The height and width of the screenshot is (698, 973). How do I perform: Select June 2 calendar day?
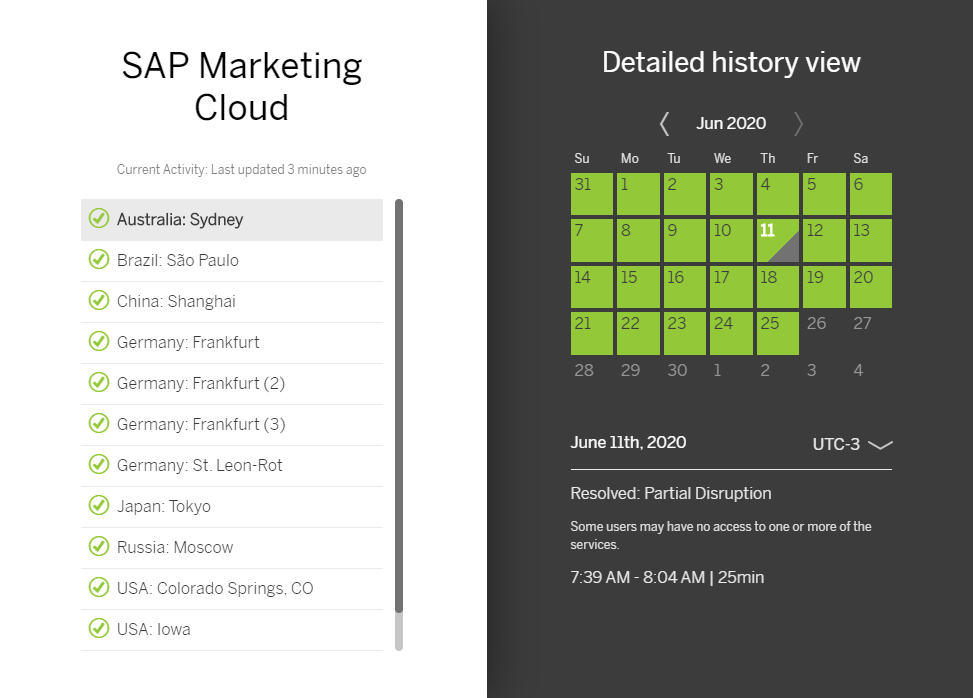pyautogui.click(x=684, y=194)
